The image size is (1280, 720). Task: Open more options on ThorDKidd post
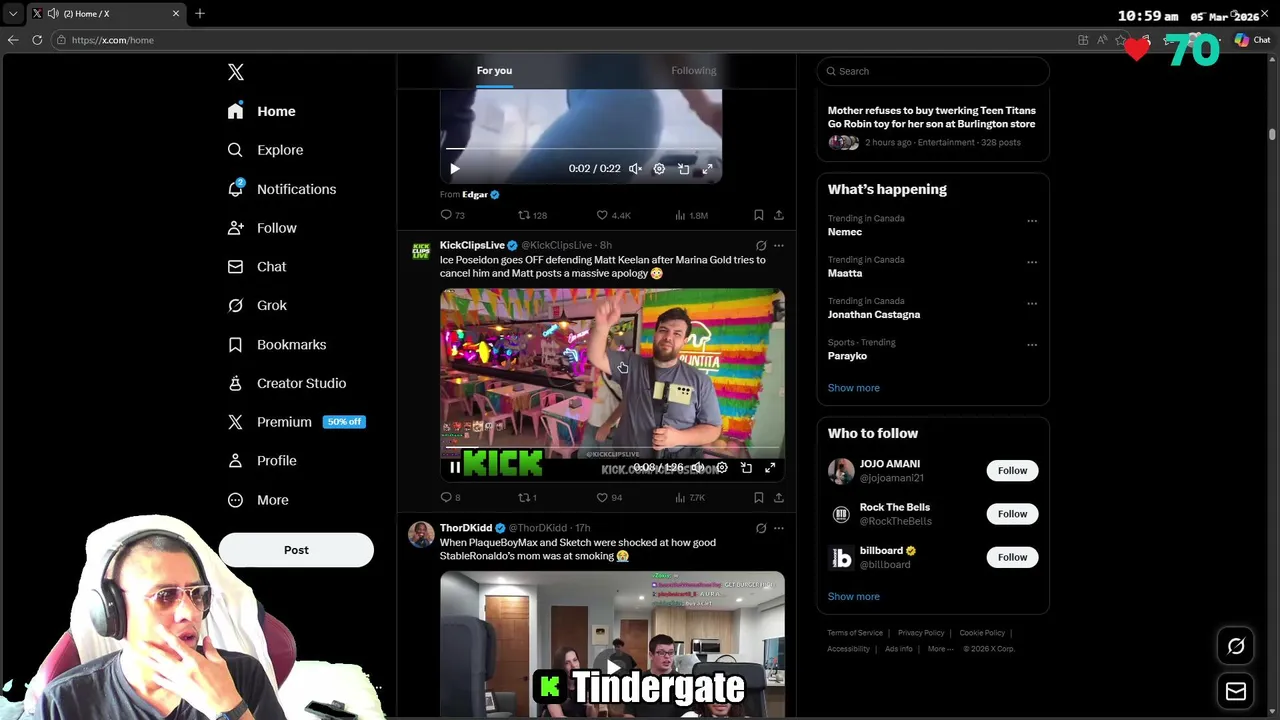click(x=779, y=528)
